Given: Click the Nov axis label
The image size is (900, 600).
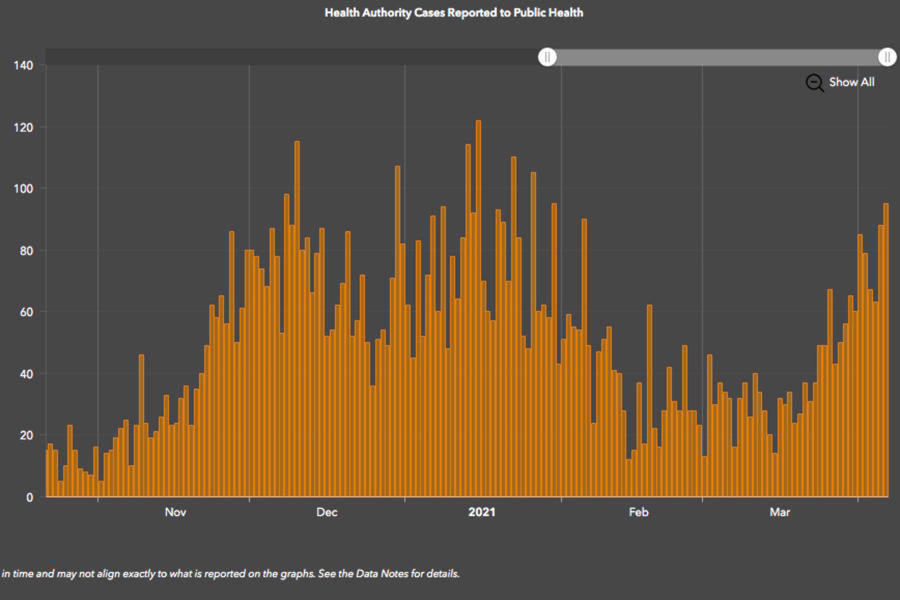Looking at the screenshot, I should pos(176,512).
